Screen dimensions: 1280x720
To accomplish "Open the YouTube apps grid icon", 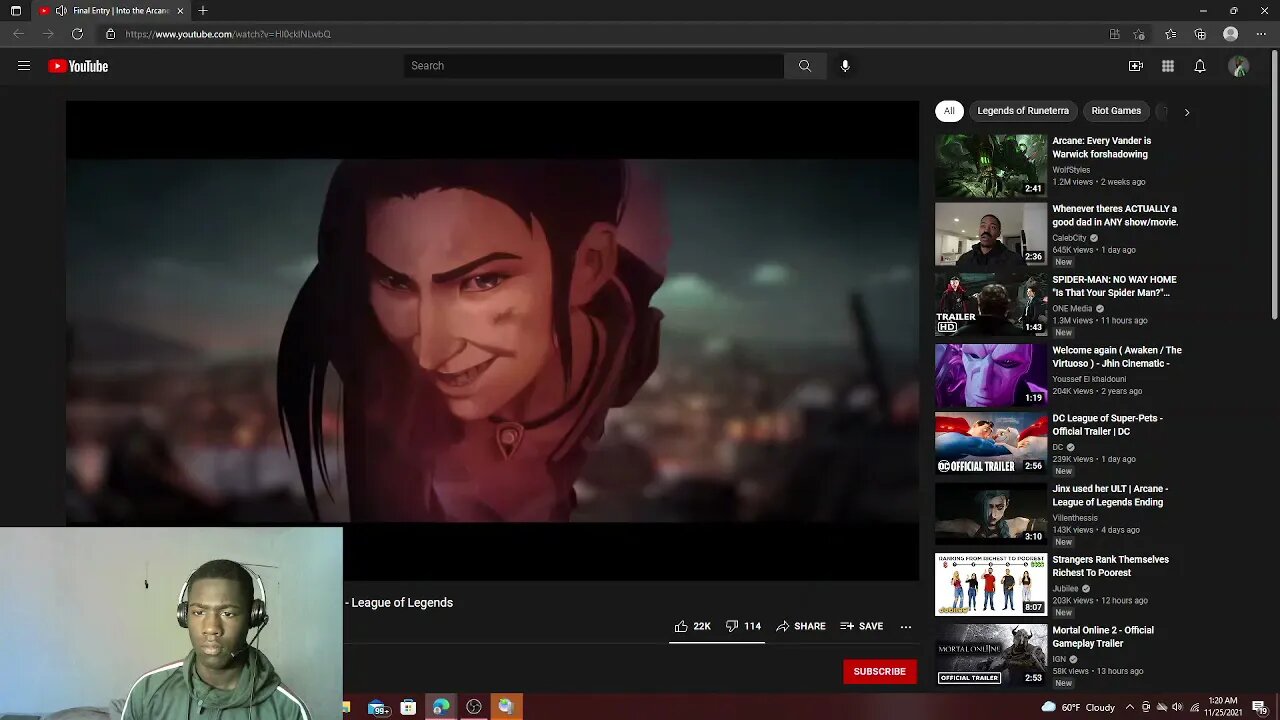I will (1168, 66).
